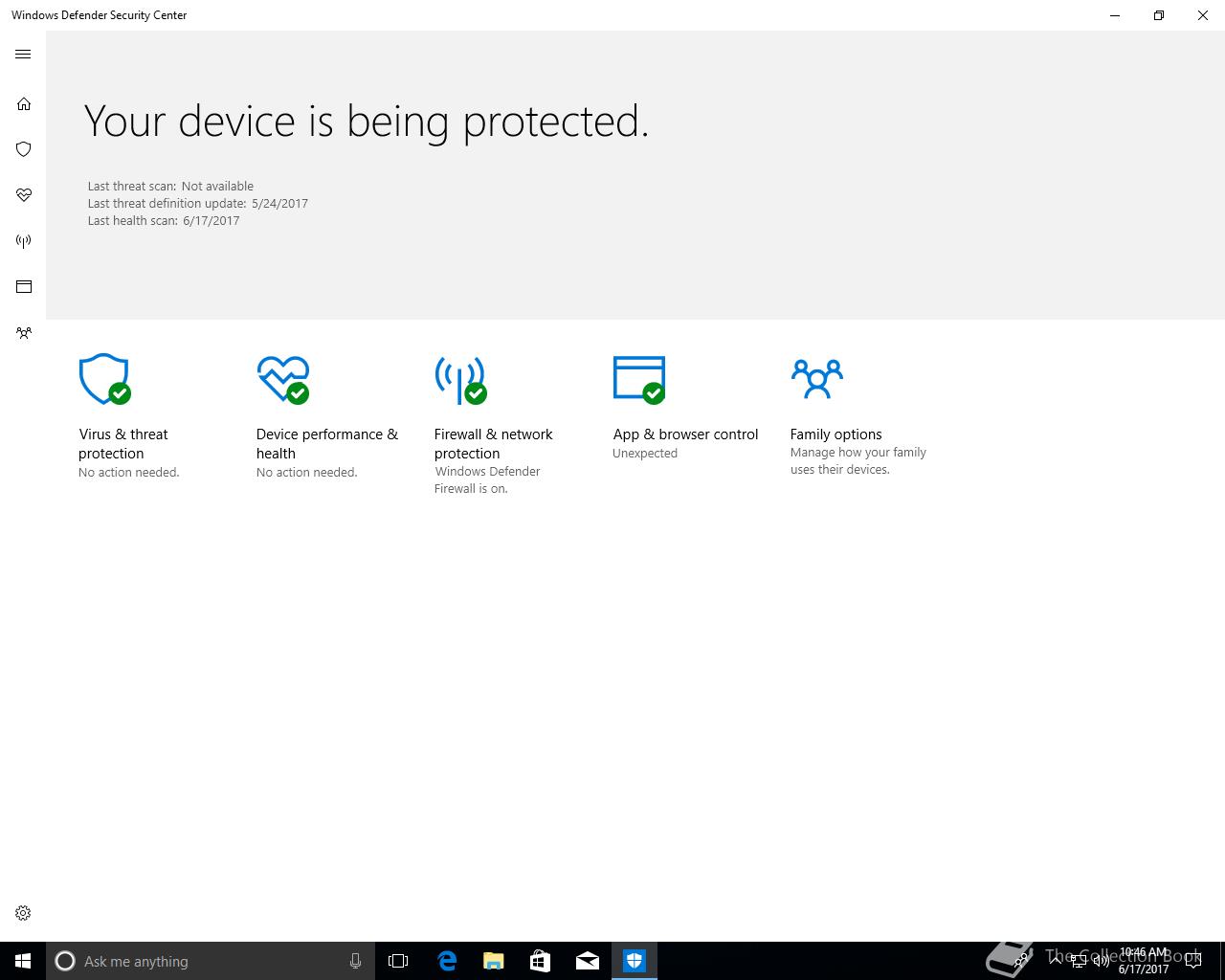
Task: Click 'No action needed.' under Device performance
Action: tap(307, 473)
